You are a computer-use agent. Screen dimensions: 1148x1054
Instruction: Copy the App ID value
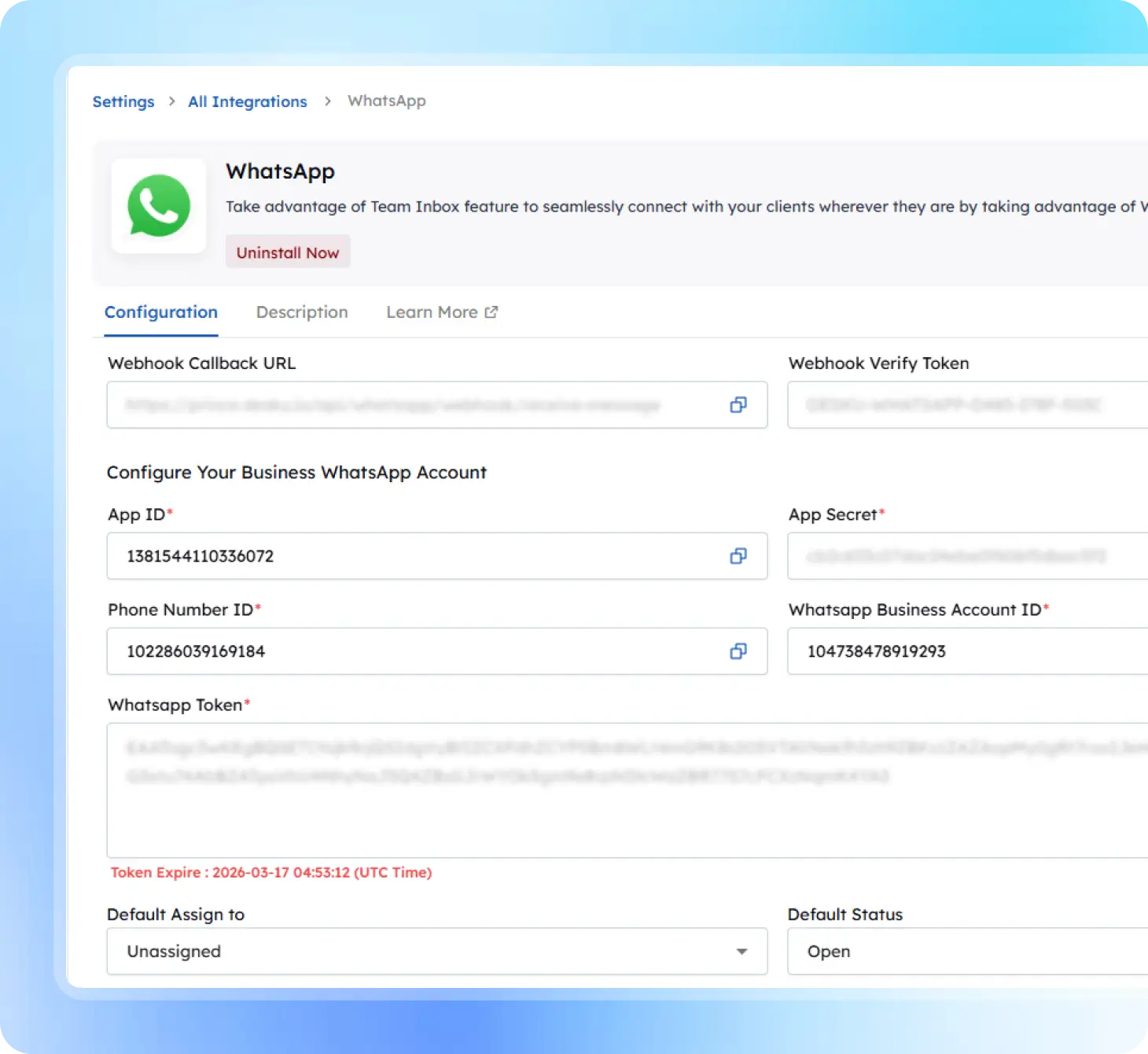(x=738, y=556)
